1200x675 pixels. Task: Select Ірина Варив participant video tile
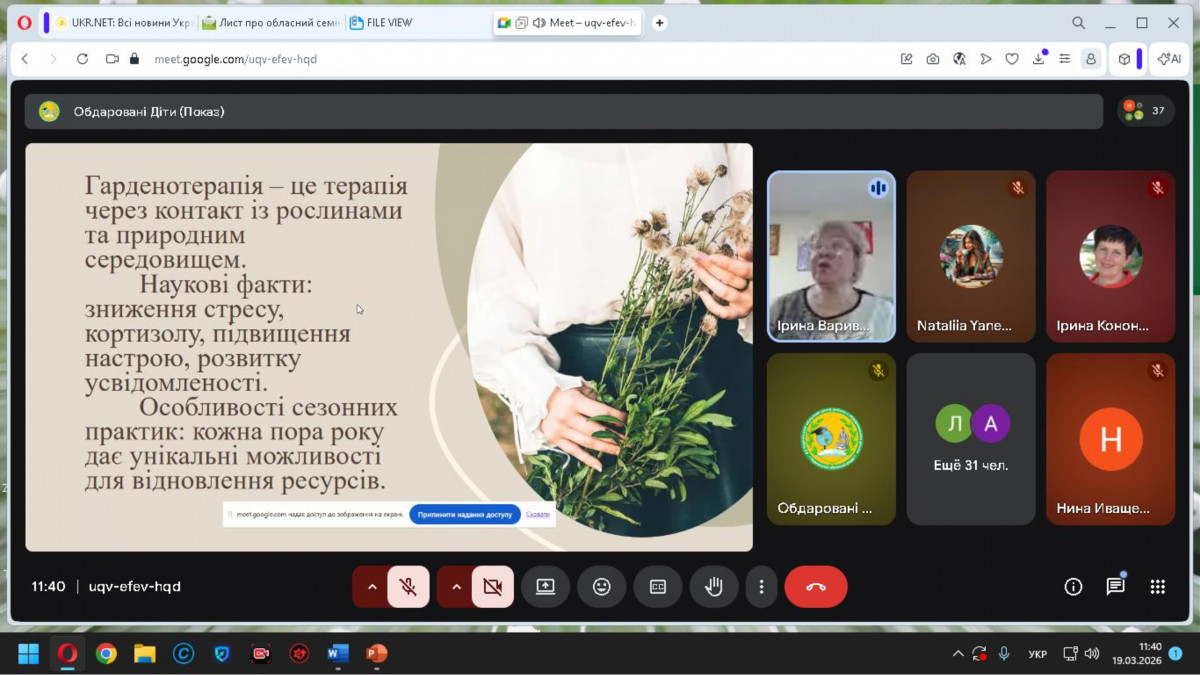tap(831, 257)
